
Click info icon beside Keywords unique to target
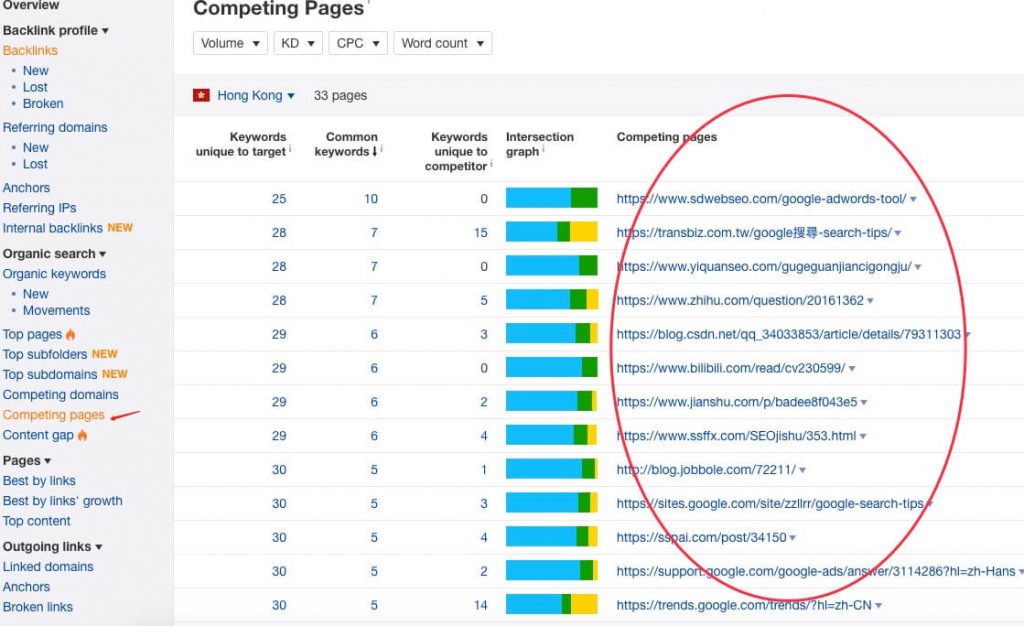tap(290, 149)
